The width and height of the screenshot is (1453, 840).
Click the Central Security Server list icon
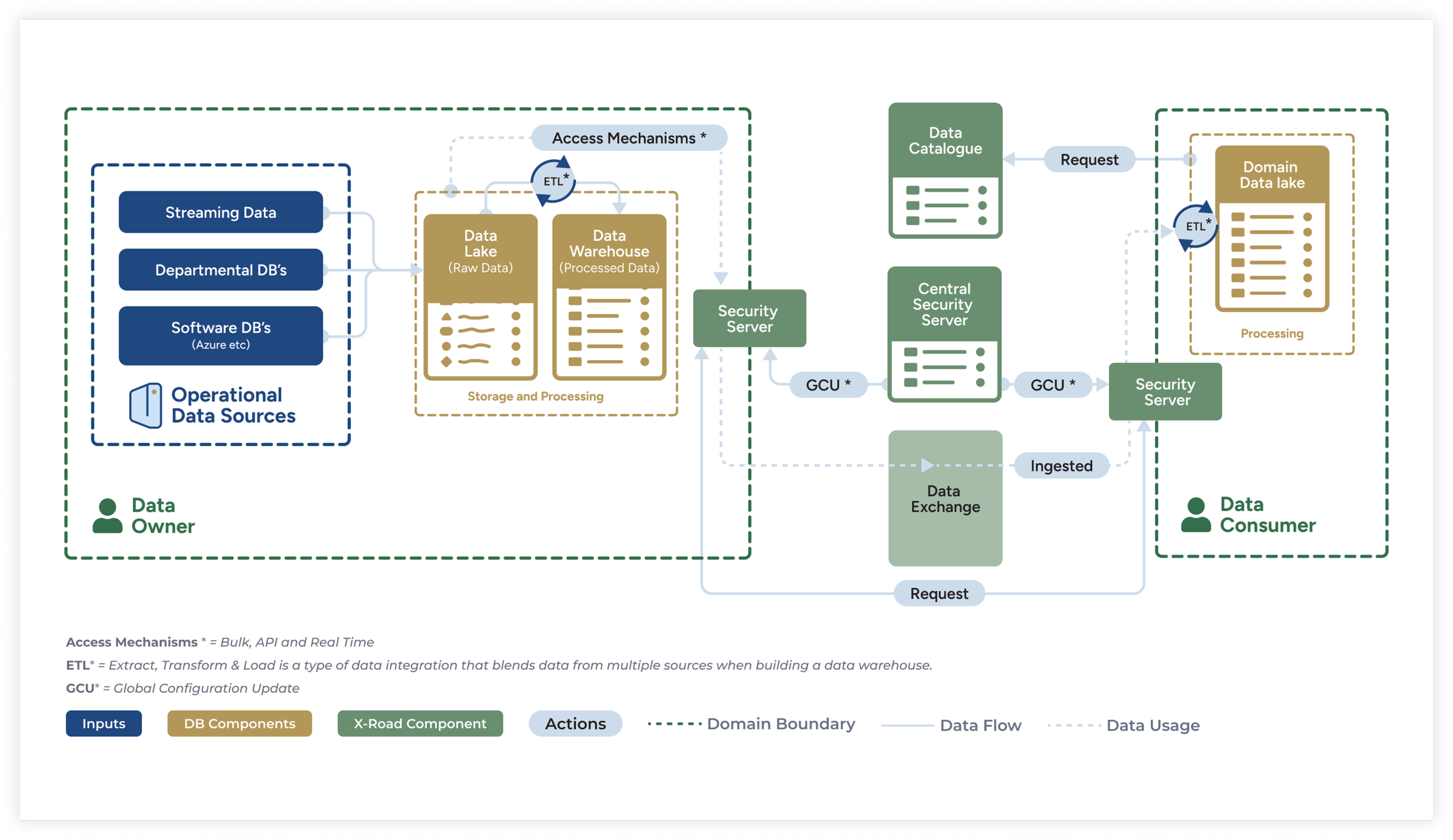coord(943,368)
